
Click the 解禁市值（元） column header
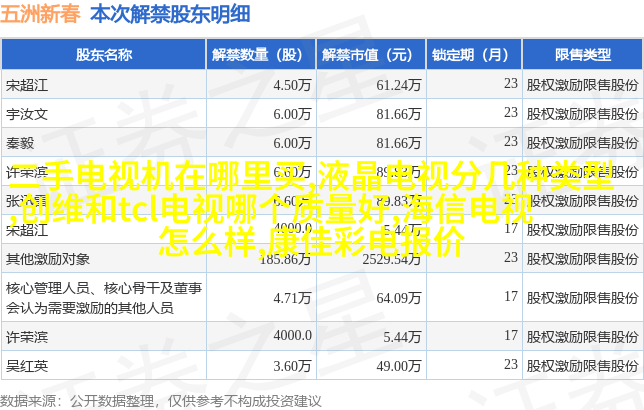click(x=370, y=54)
